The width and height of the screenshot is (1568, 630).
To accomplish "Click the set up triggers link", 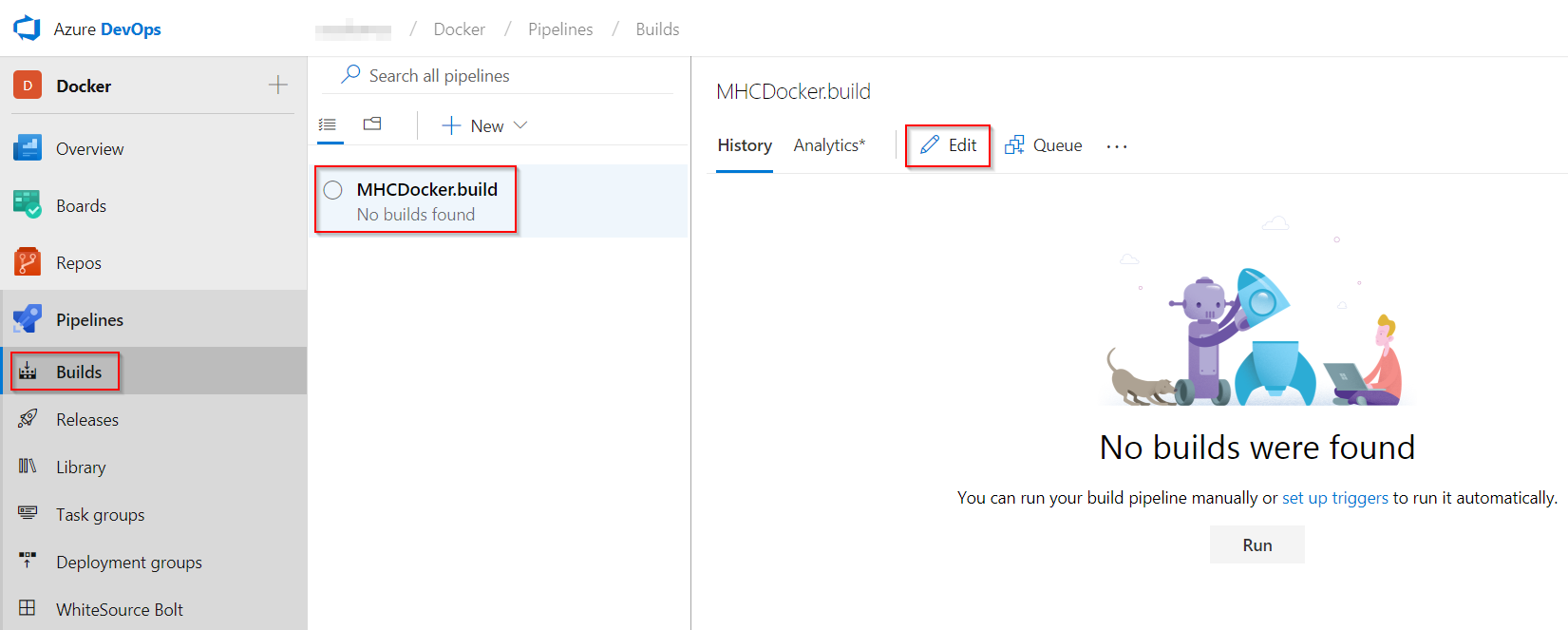I will pyautogui.click(x=1335, y=498).
